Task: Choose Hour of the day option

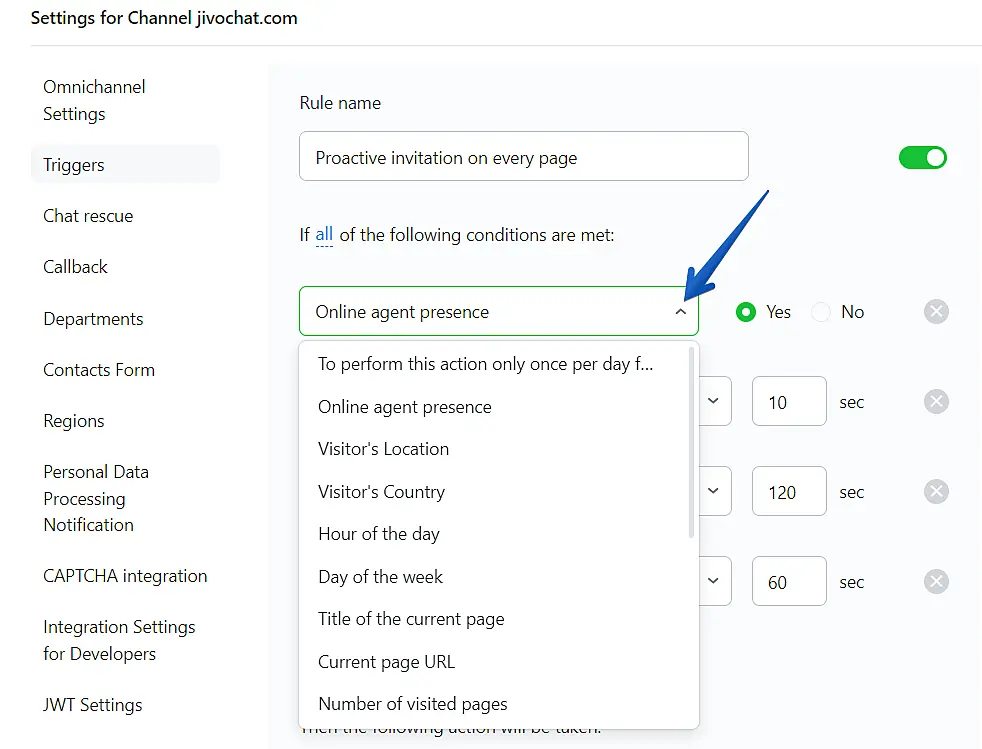Action: click(378, 534)
